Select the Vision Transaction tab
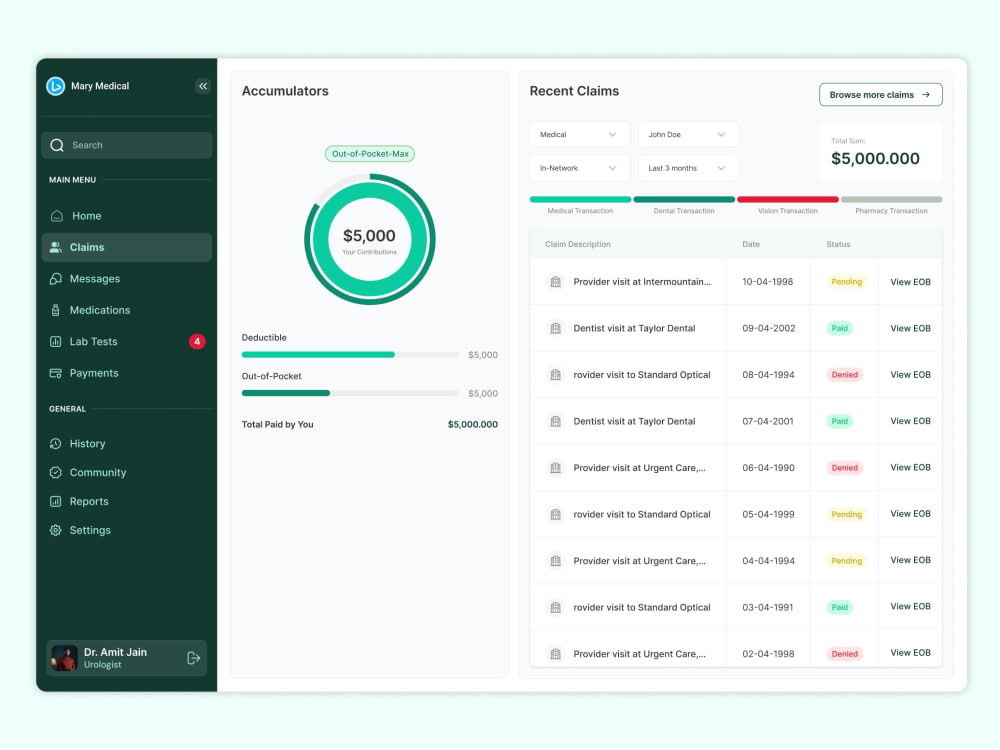The height and width of the screenshot is (750, 1000). 788,205
